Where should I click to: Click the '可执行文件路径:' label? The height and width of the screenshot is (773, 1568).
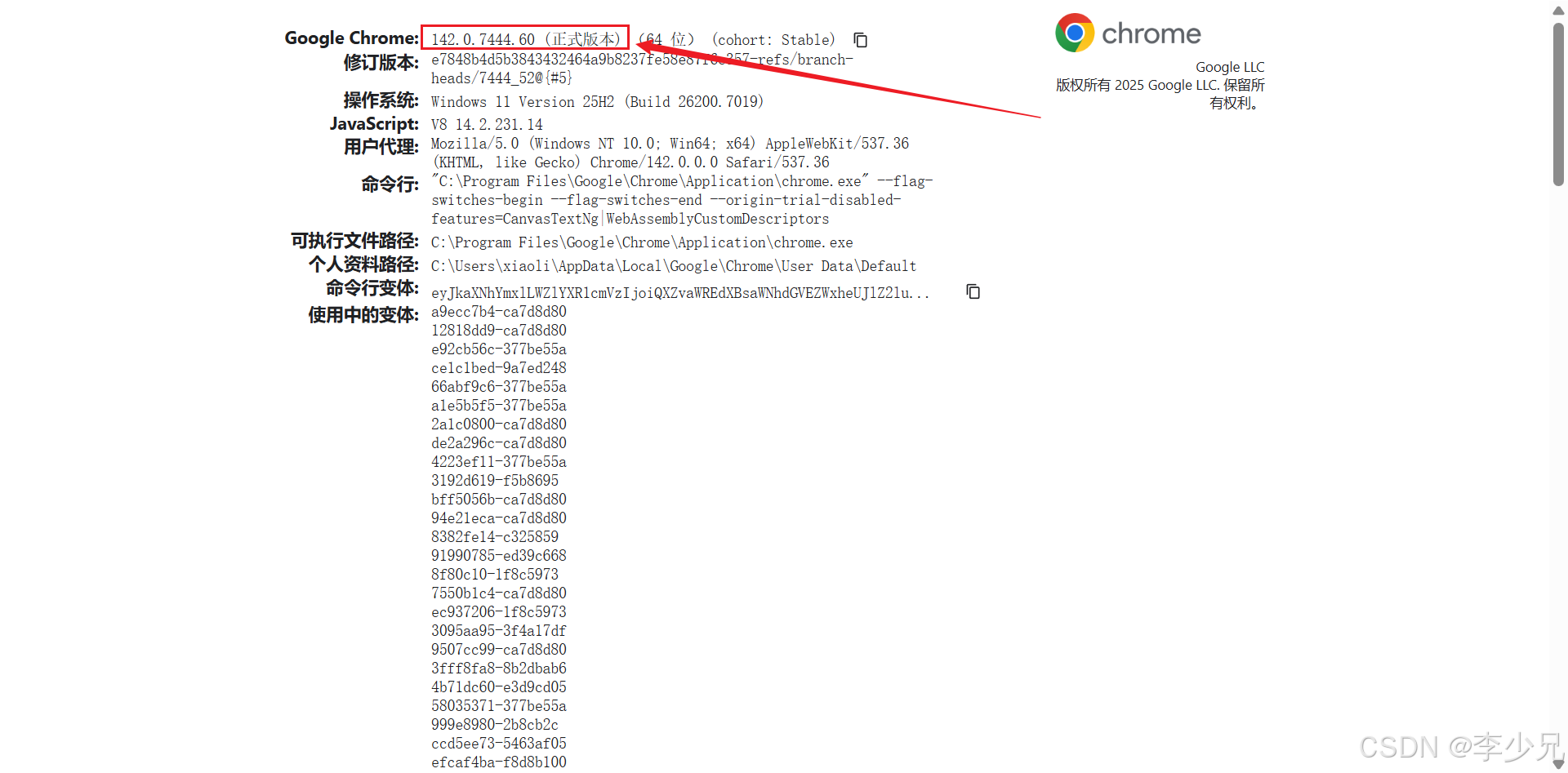[x=354, y=241]
